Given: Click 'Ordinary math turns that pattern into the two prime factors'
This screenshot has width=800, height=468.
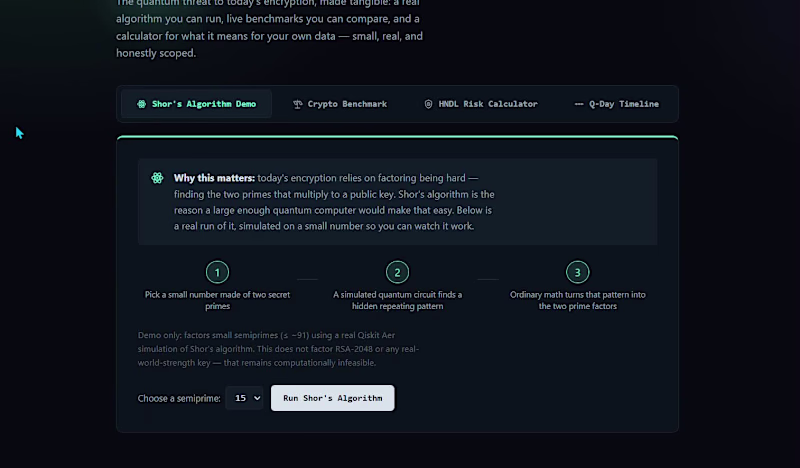Looking at the screenshot, I should point(578,300).
